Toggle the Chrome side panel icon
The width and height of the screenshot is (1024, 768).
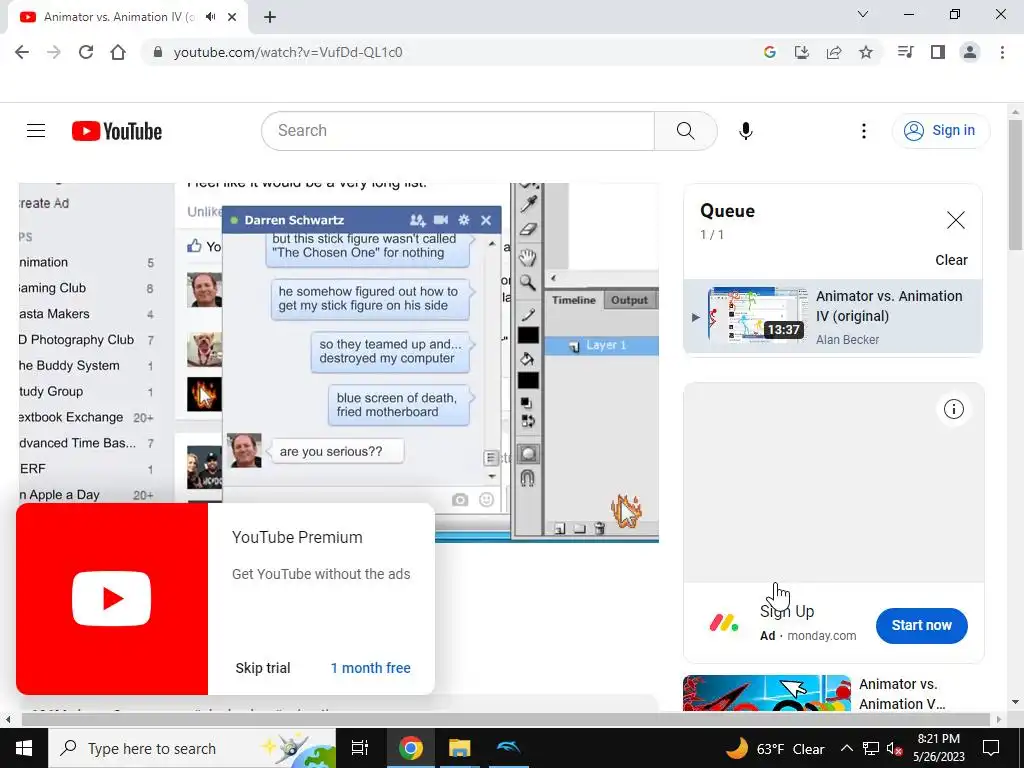point(938,52)
